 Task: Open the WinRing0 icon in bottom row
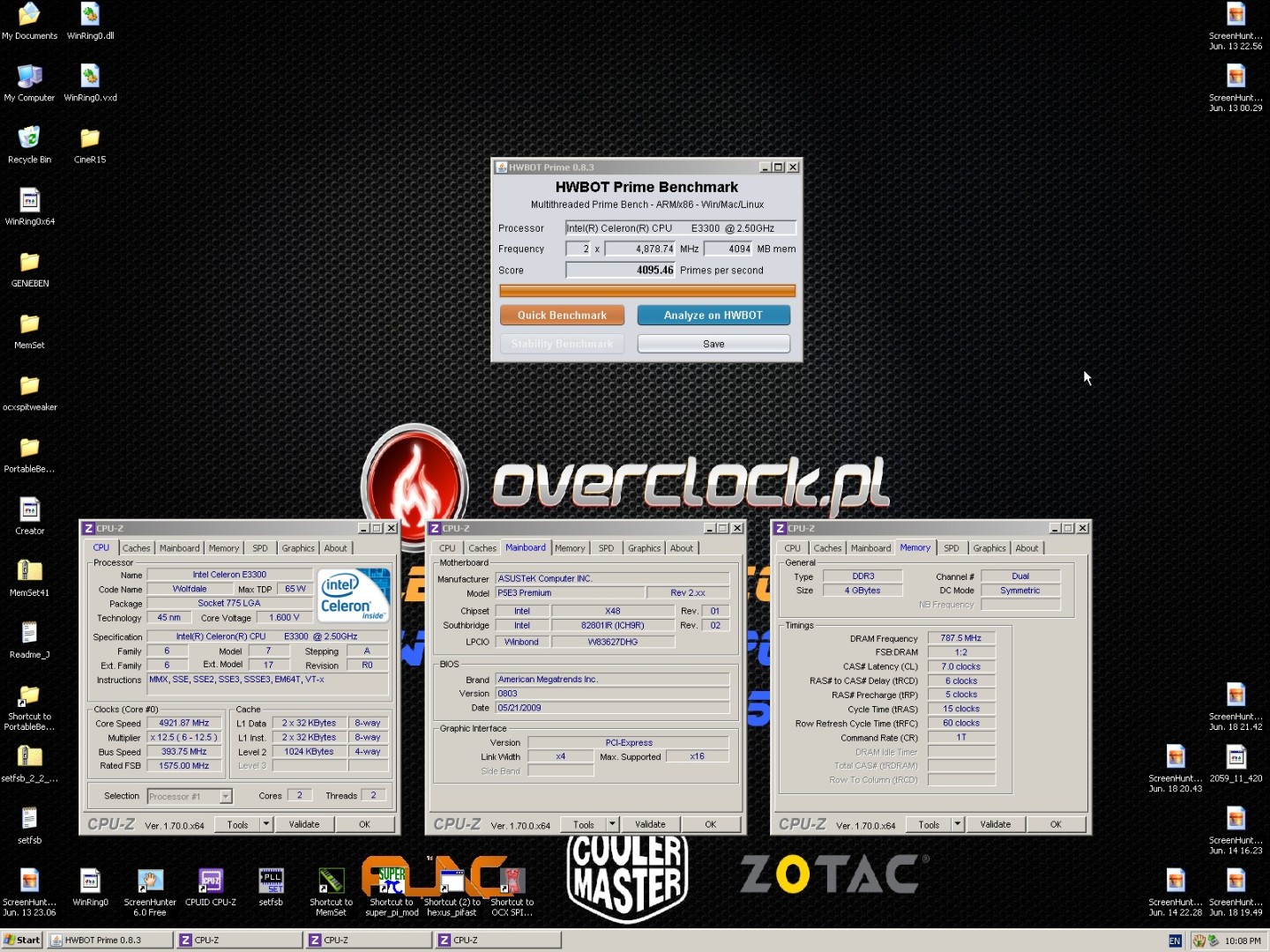pos(90,887)
